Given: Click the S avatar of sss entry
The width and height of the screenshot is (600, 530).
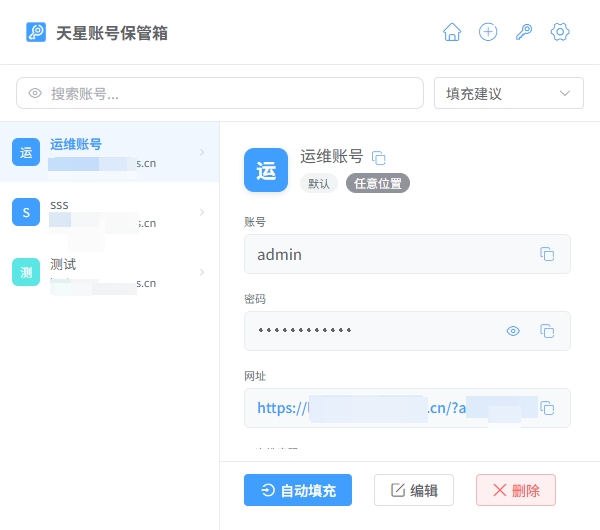Looking at the screenshot, I should pos(26,212).
